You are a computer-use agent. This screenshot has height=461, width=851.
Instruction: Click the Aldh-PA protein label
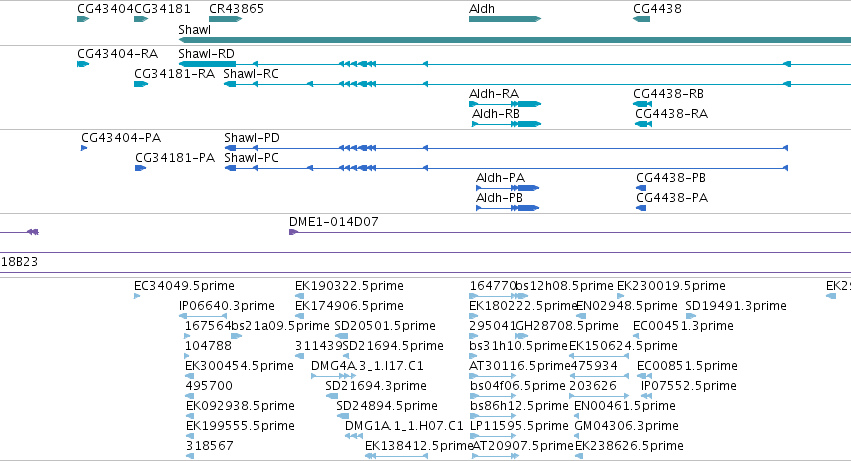pyautogui.click(x=500, y=178)
